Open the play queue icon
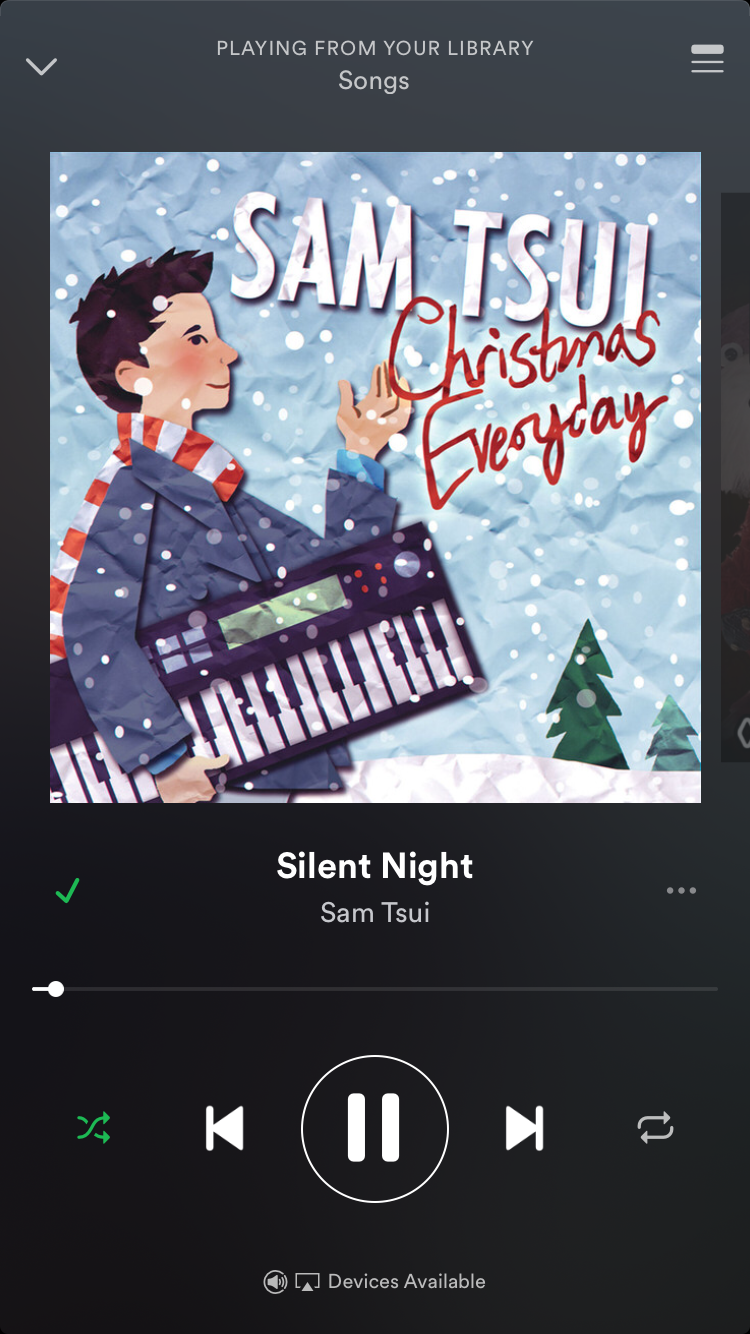750x1334 pixels. click(x=707, y=58)
